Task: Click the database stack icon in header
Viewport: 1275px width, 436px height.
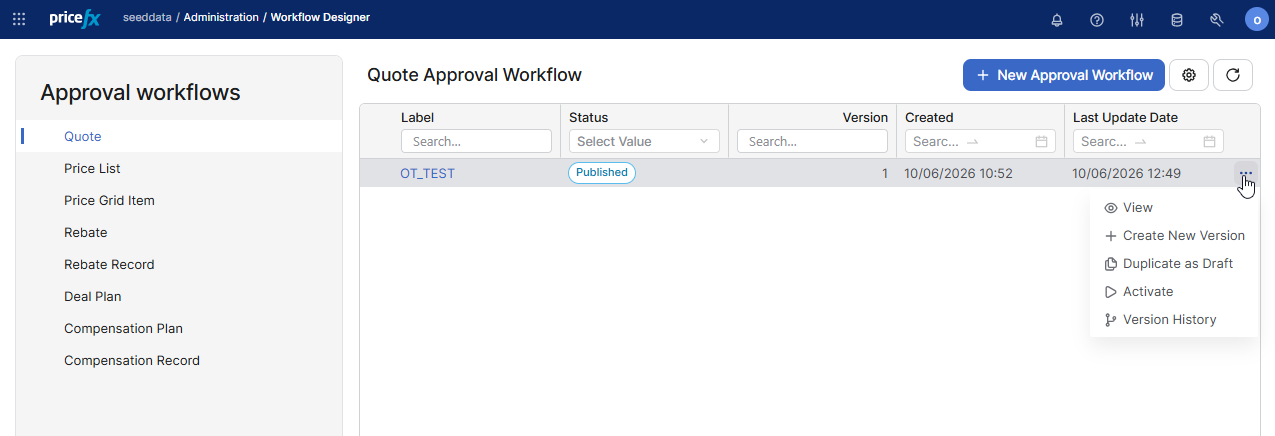Action: (x=1177, y=19)
